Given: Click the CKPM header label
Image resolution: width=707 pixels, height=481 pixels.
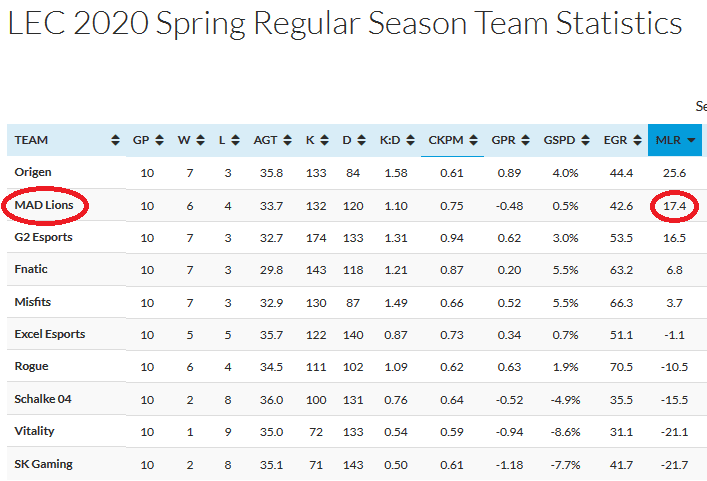Looking at the screenshot, I should 445,140.
